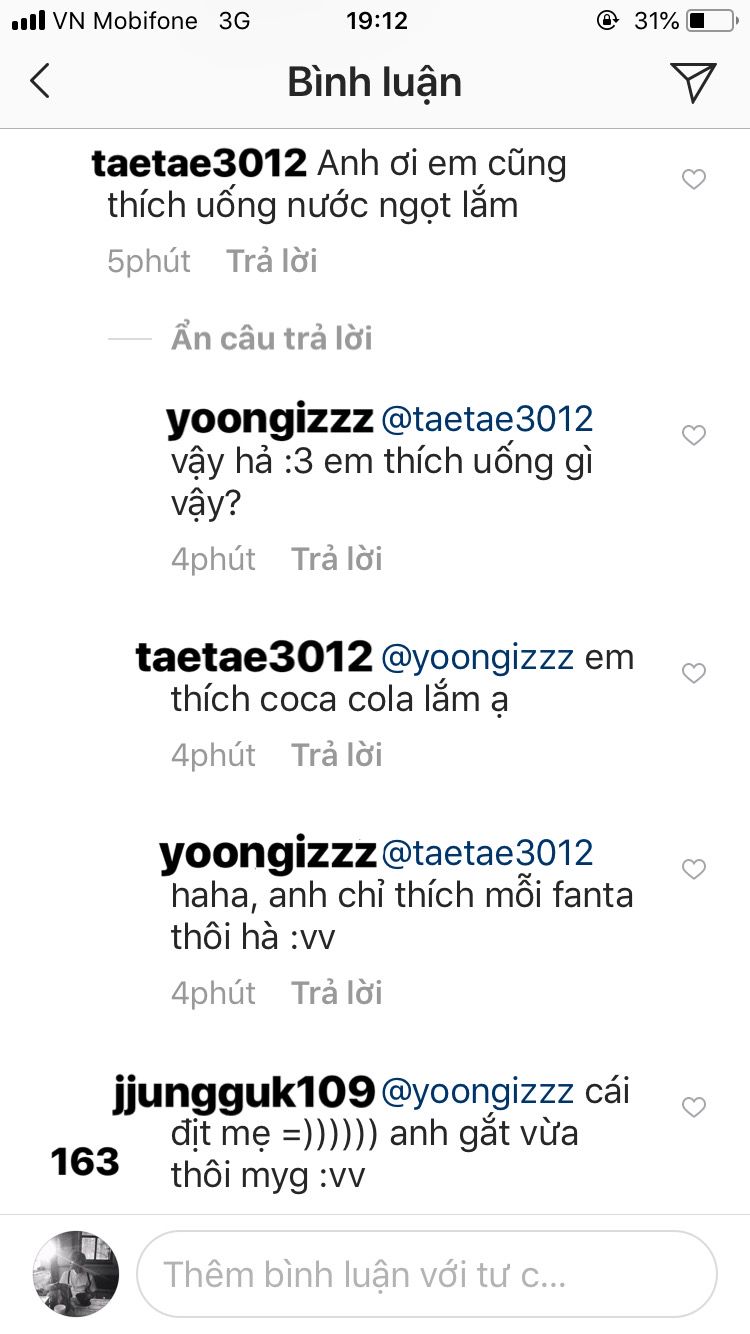The width and height of the screenshot is (750, 1334).
Task: Tap the profile avatar next to comment box
Action: pos(76,1273)
